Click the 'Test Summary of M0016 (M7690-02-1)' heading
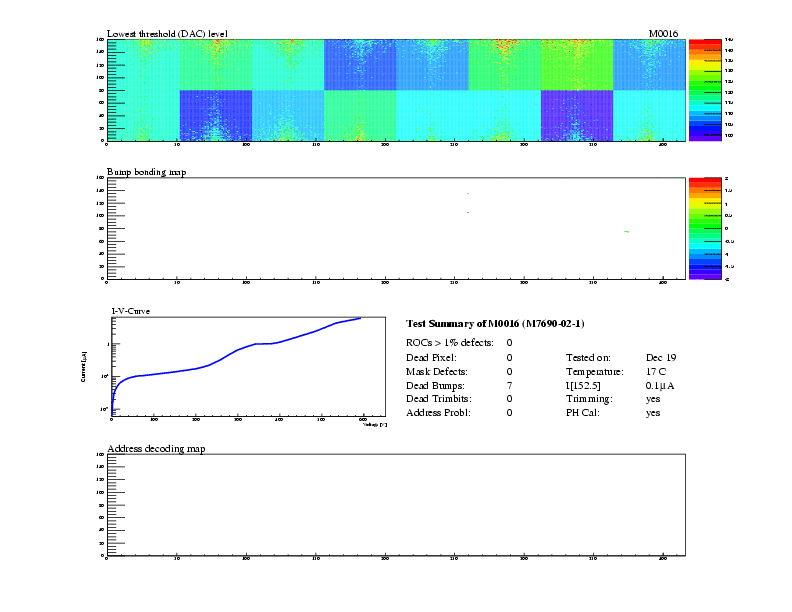The image size is (792, 612). 495,324
